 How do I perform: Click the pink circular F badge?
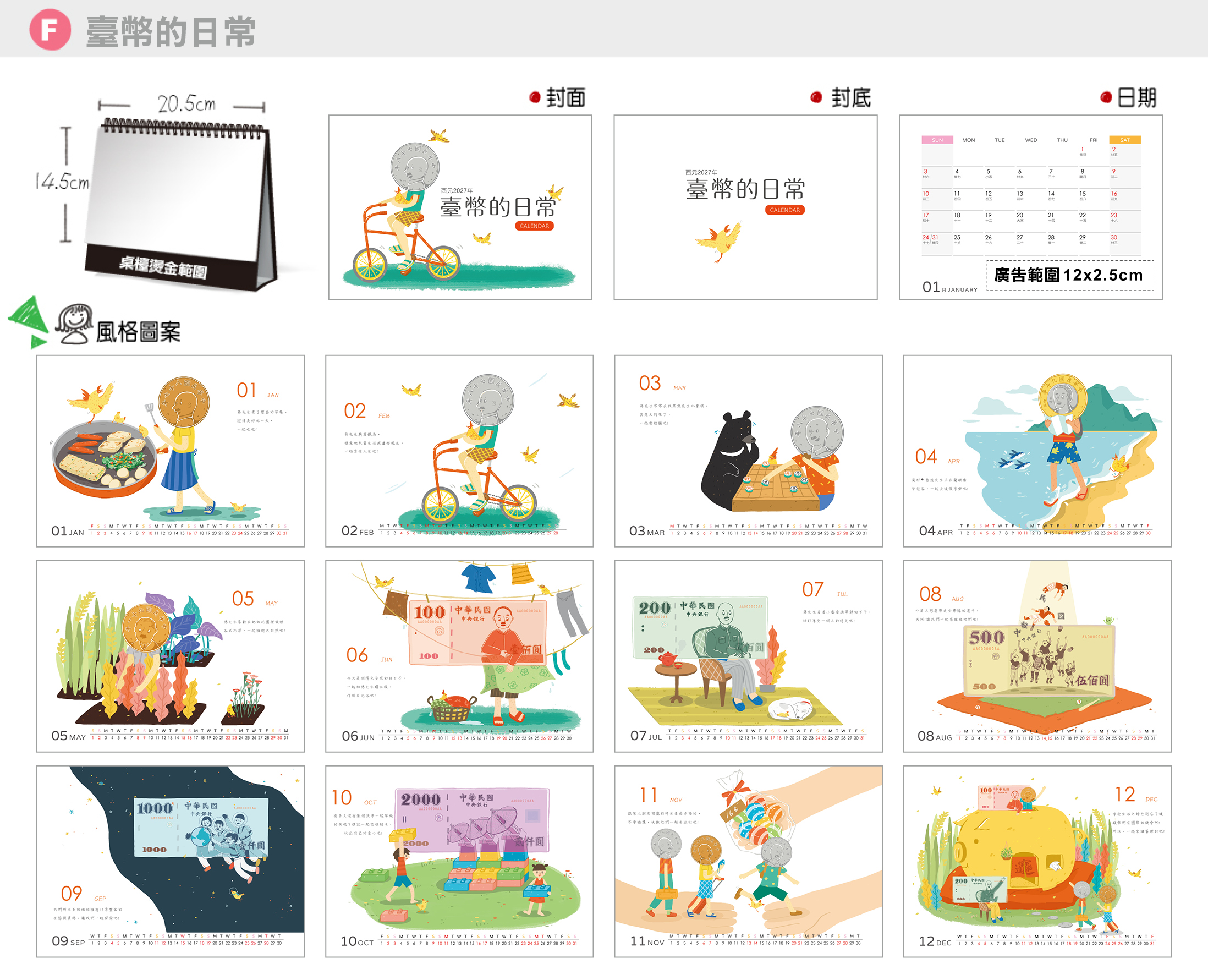50,30
